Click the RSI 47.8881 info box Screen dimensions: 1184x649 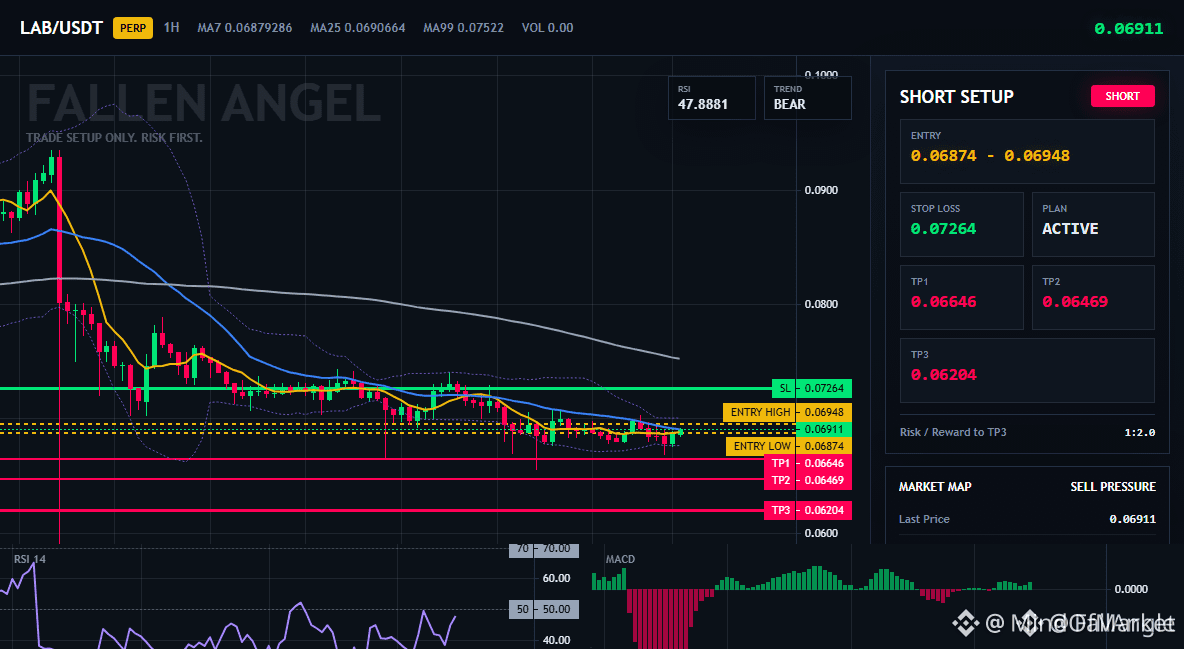[711, 97]
